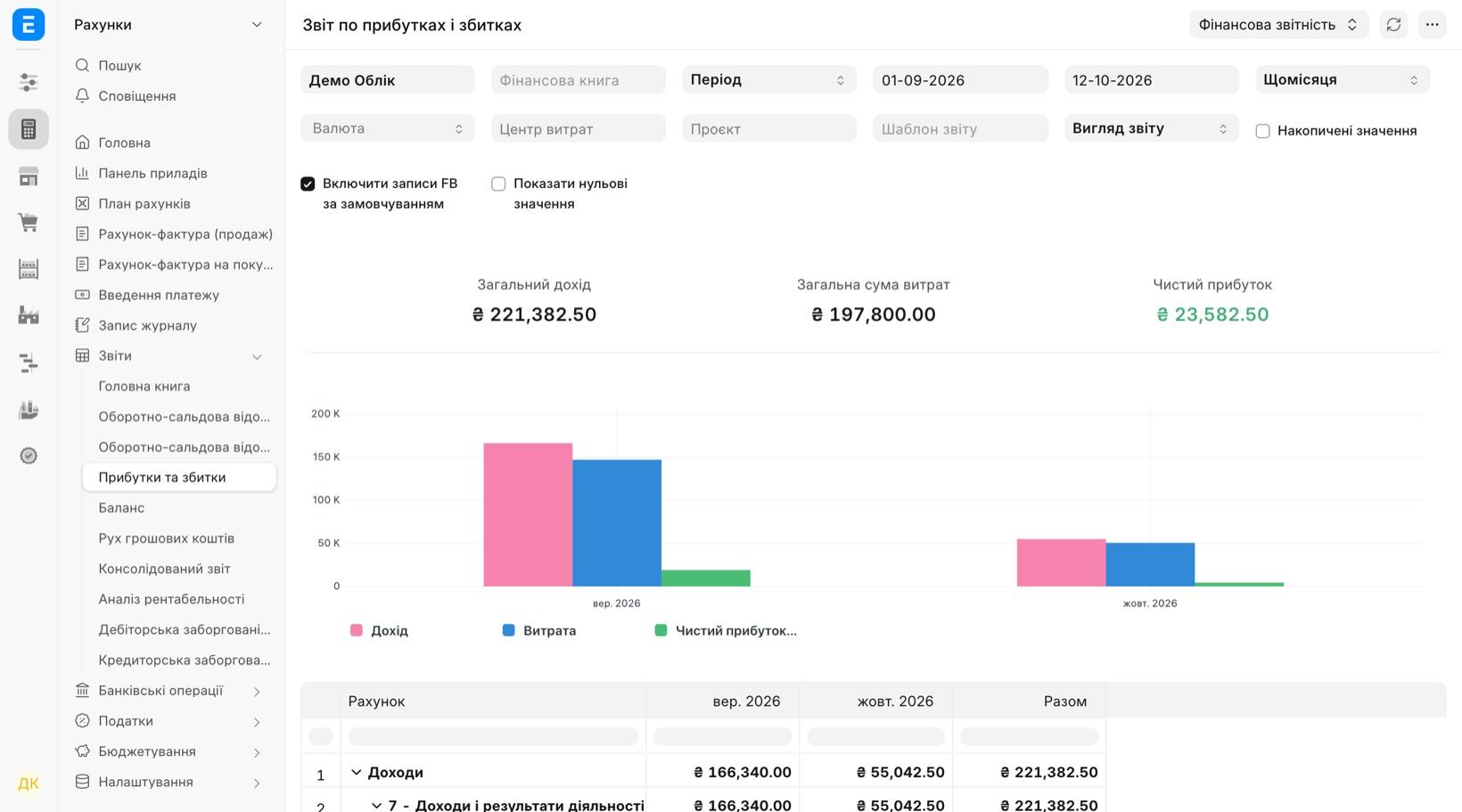Open the storefront selling module icon

coord(29,176)
